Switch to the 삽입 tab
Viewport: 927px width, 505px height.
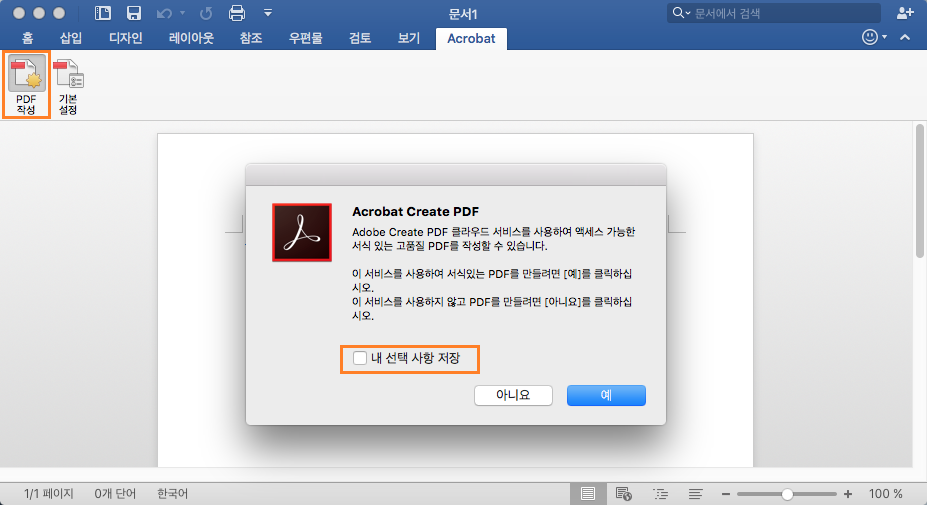(x=71, y=38)
